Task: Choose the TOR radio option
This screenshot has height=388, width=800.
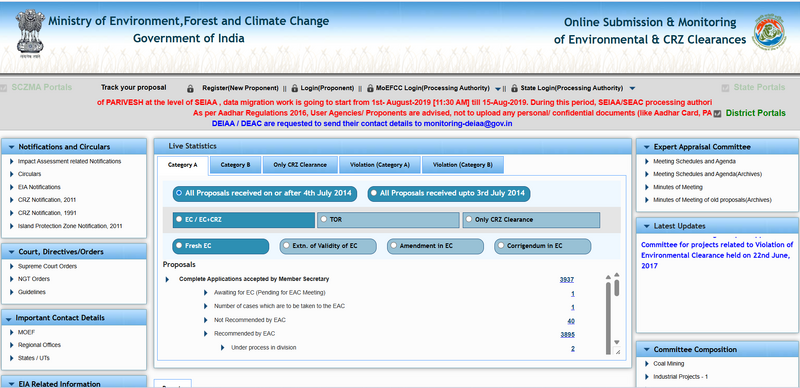Action: click(x=323, y=220)
